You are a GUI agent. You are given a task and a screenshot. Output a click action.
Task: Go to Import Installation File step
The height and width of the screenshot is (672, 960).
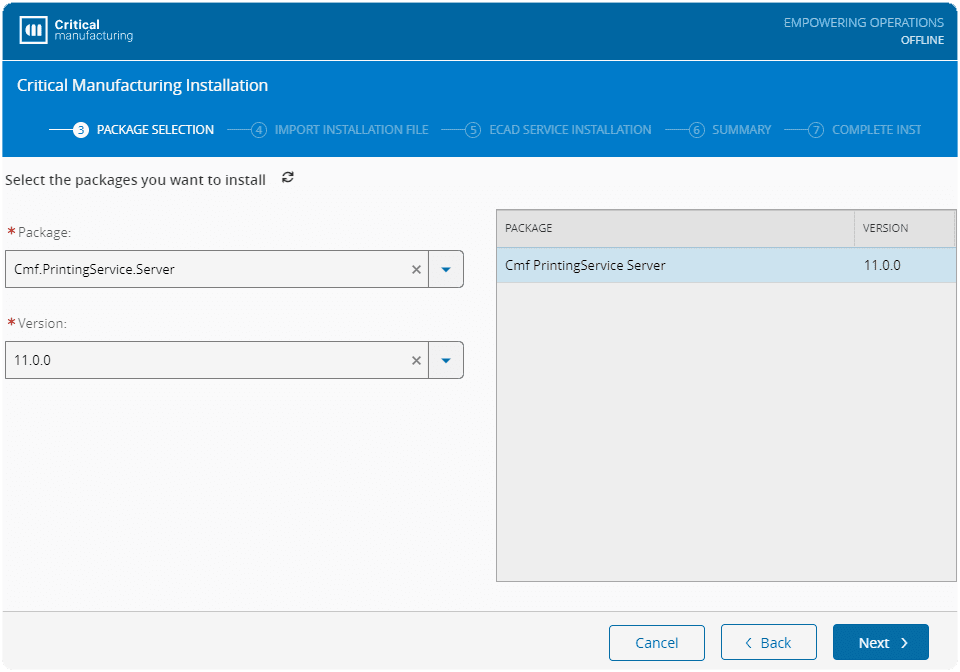tap(351, 130)
